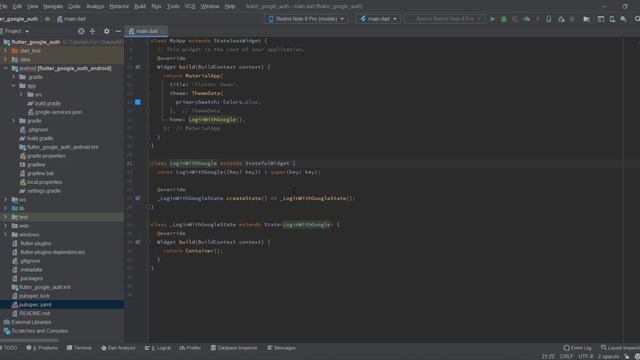Select opened file locate target icon
640x360 pixels.
81,31
